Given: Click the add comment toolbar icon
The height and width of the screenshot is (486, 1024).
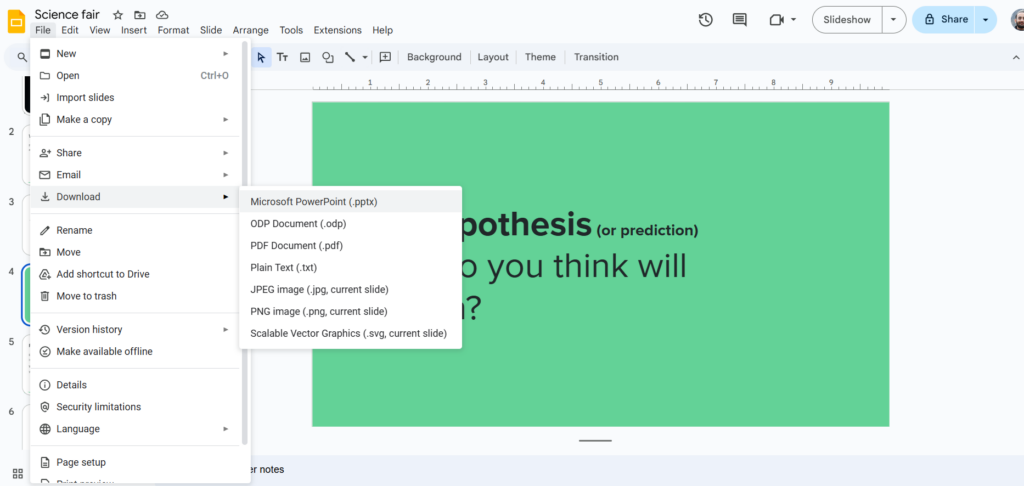Looking at the screenshot, I should click(x=385, y=57).
